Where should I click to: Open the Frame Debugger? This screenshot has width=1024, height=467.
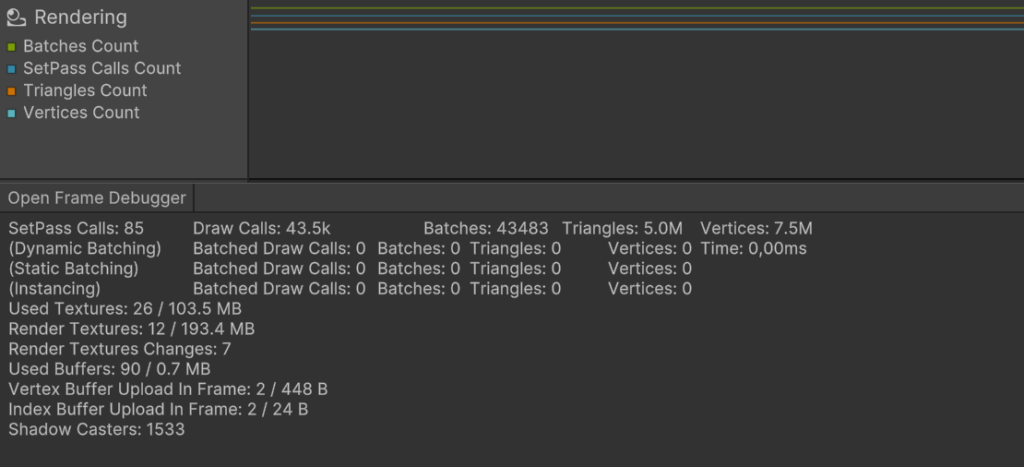pyautogui.click(x=97, y=198)
